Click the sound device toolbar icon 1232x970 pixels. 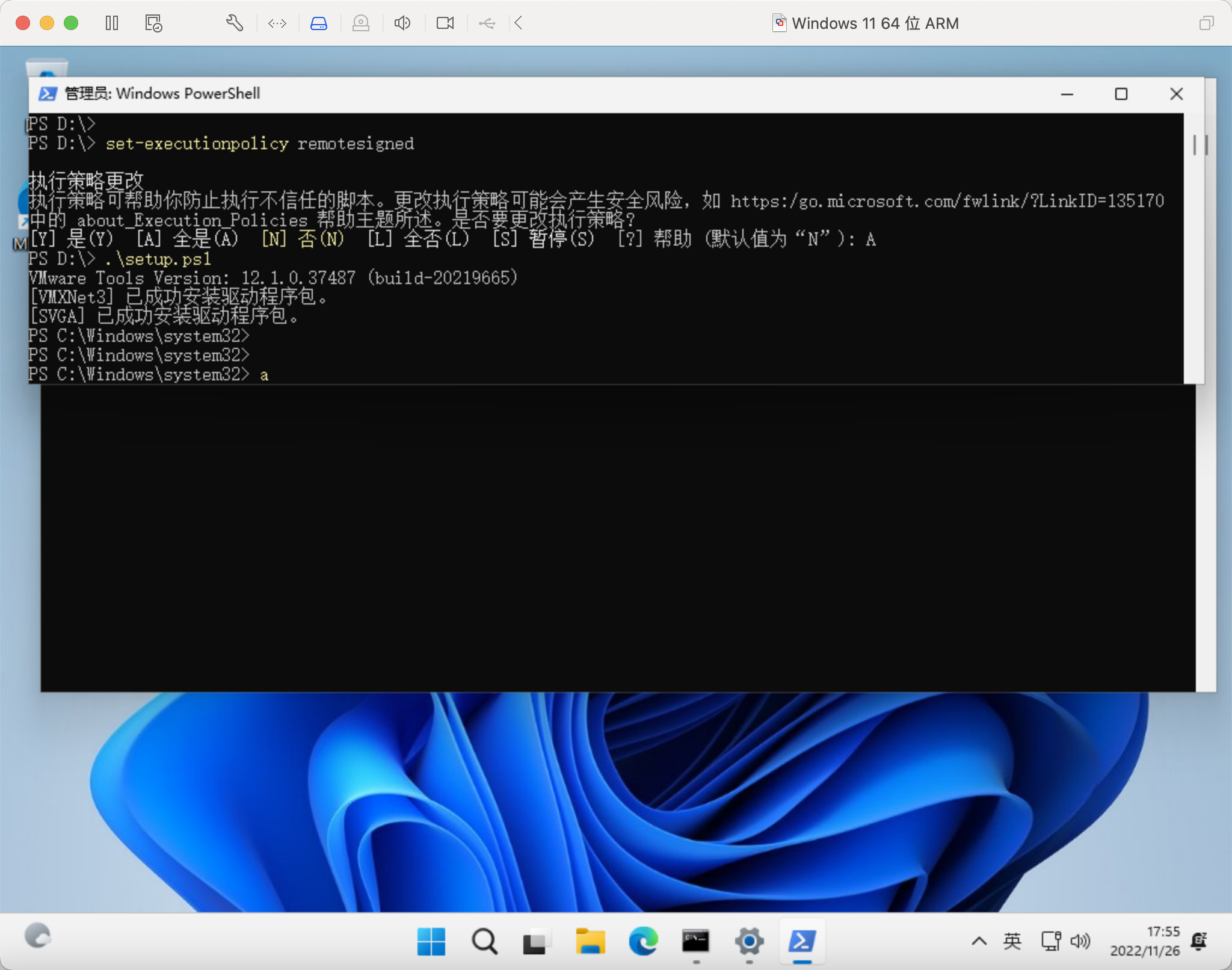(402, 23)
